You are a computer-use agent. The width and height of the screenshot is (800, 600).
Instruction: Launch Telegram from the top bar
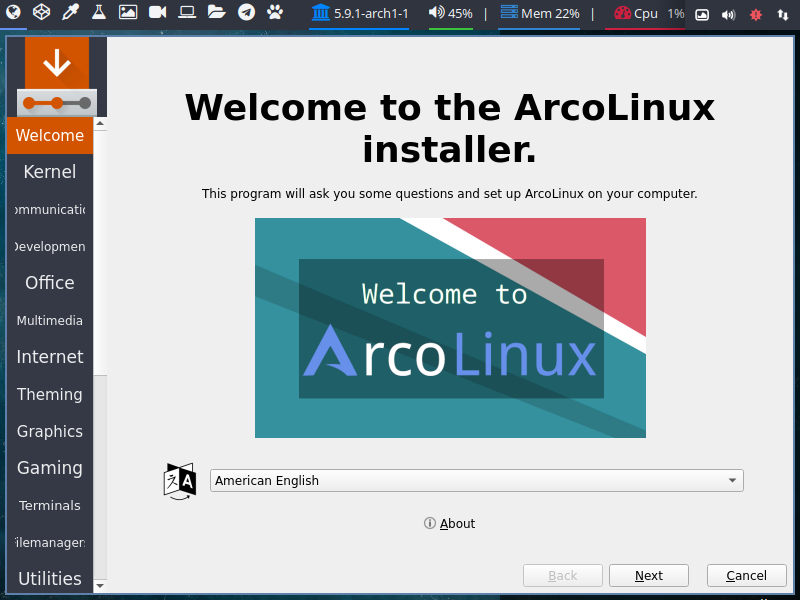(x=246, y=12)
